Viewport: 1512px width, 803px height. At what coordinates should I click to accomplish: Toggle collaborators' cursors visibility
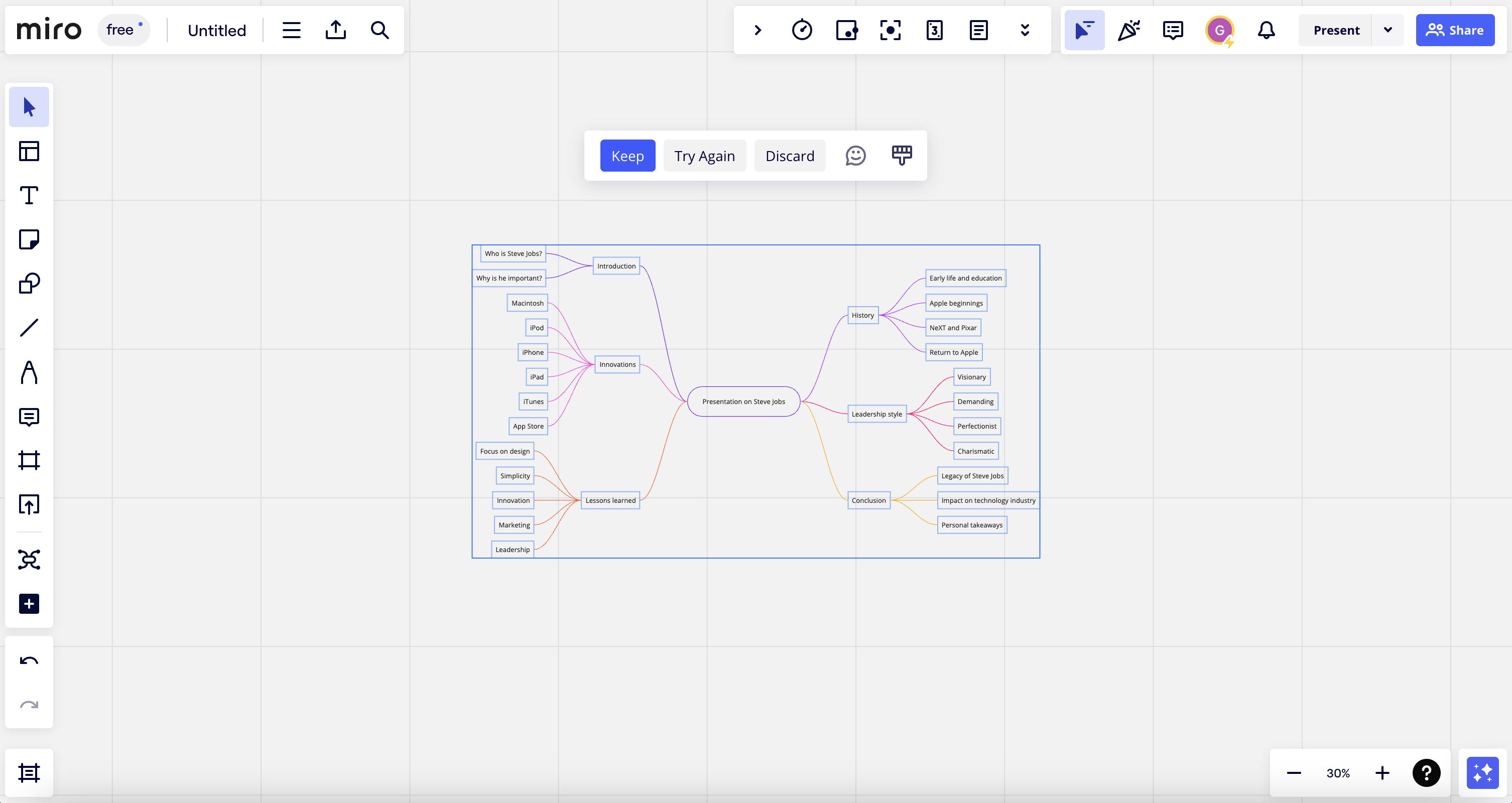[x=1084, y=30]
